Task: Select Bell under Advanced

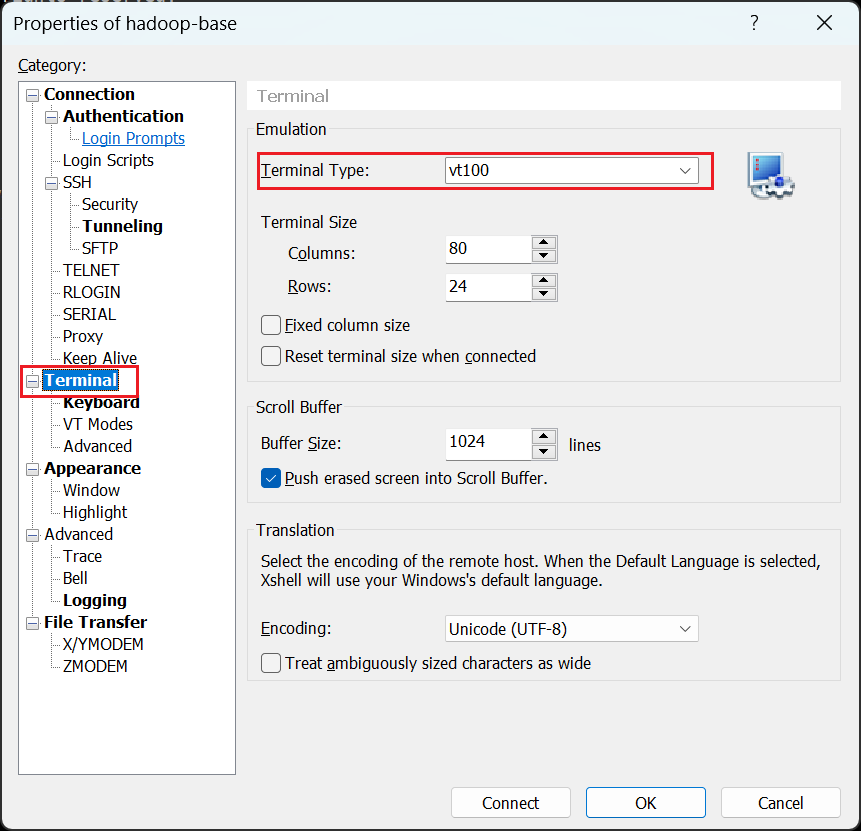Action: click(x=75, y=578)
